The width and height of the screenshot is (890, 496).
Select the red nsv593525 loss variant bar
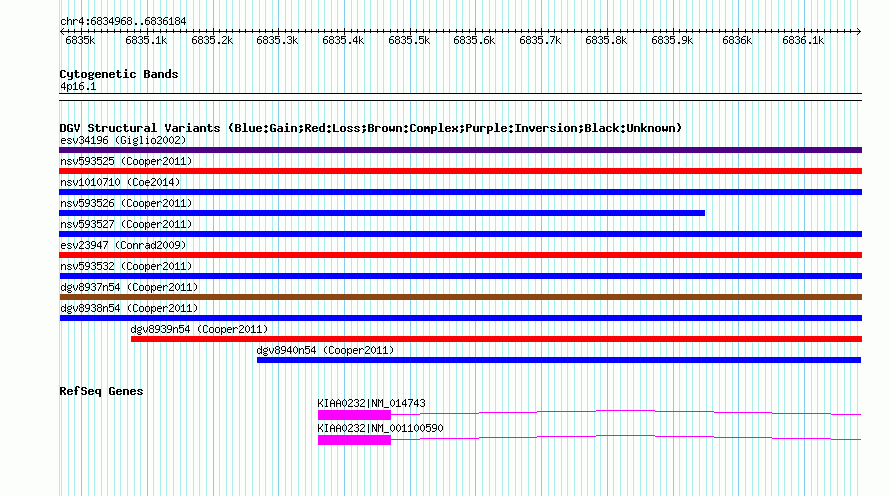click(x=460, y=171)
